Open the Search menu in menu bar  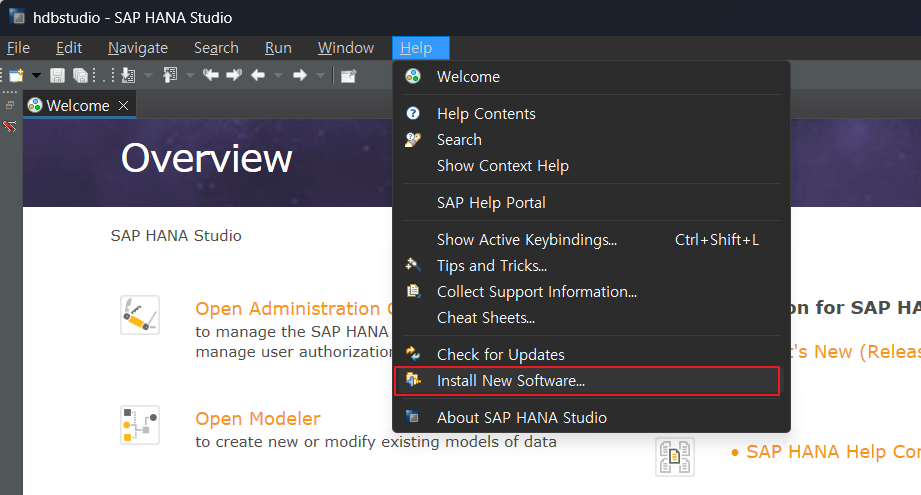click(x=216, y=48)
